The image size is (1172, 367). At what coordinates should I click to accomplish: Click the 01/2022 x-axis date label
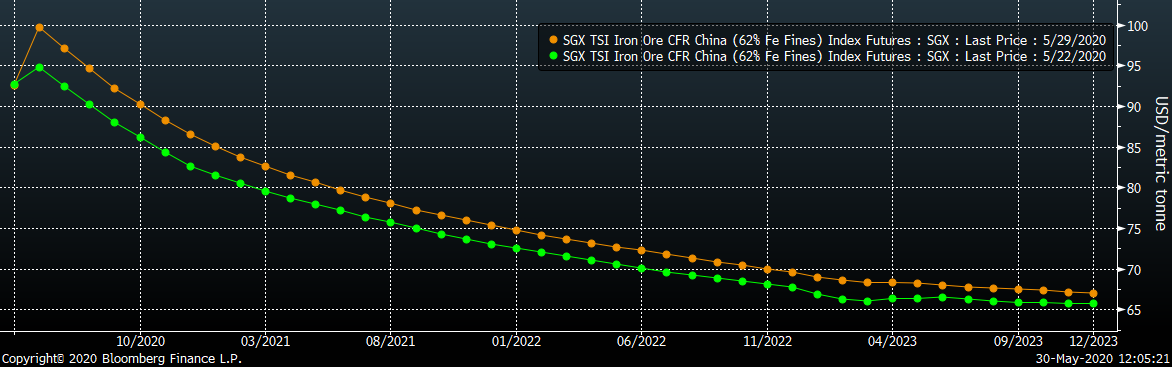click(x=516, y=341)
